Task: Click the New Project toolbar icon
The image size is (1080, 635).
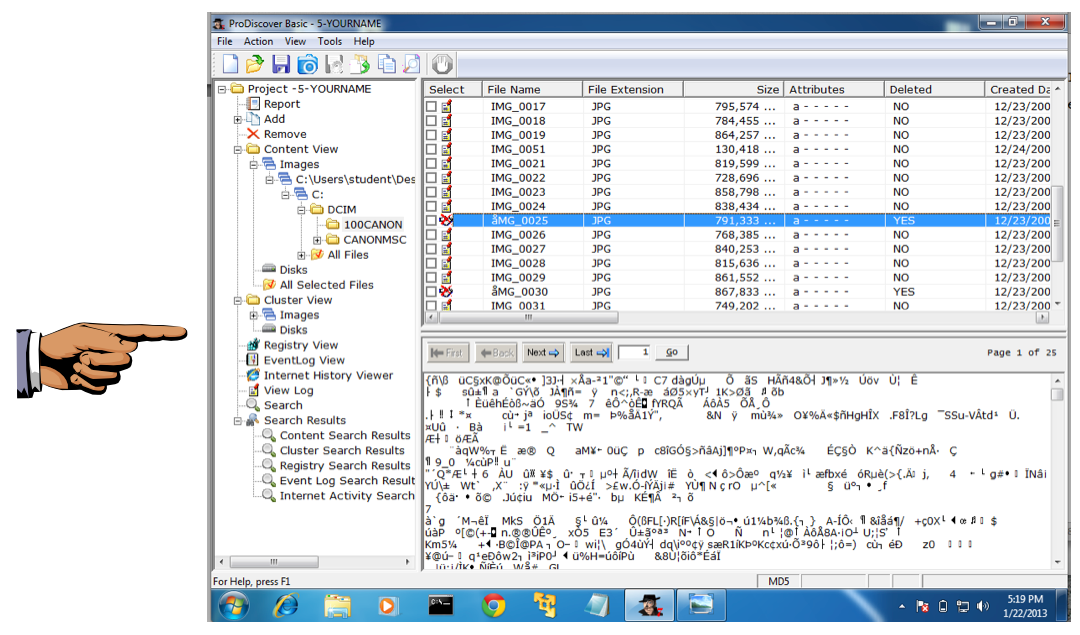Action: 230,65
